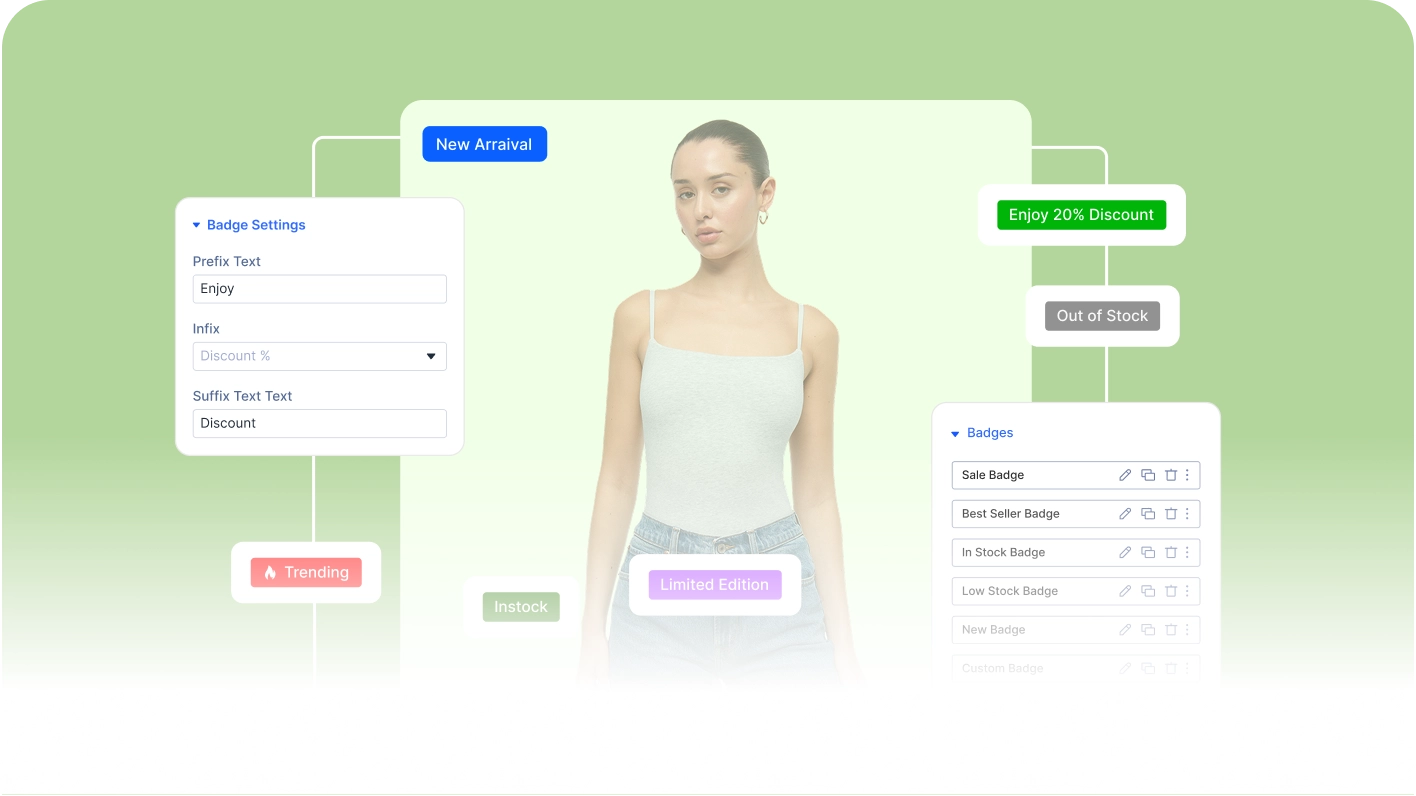
Task: Delete the Low Stock Badge
Action: click(x=1171, y=591)
